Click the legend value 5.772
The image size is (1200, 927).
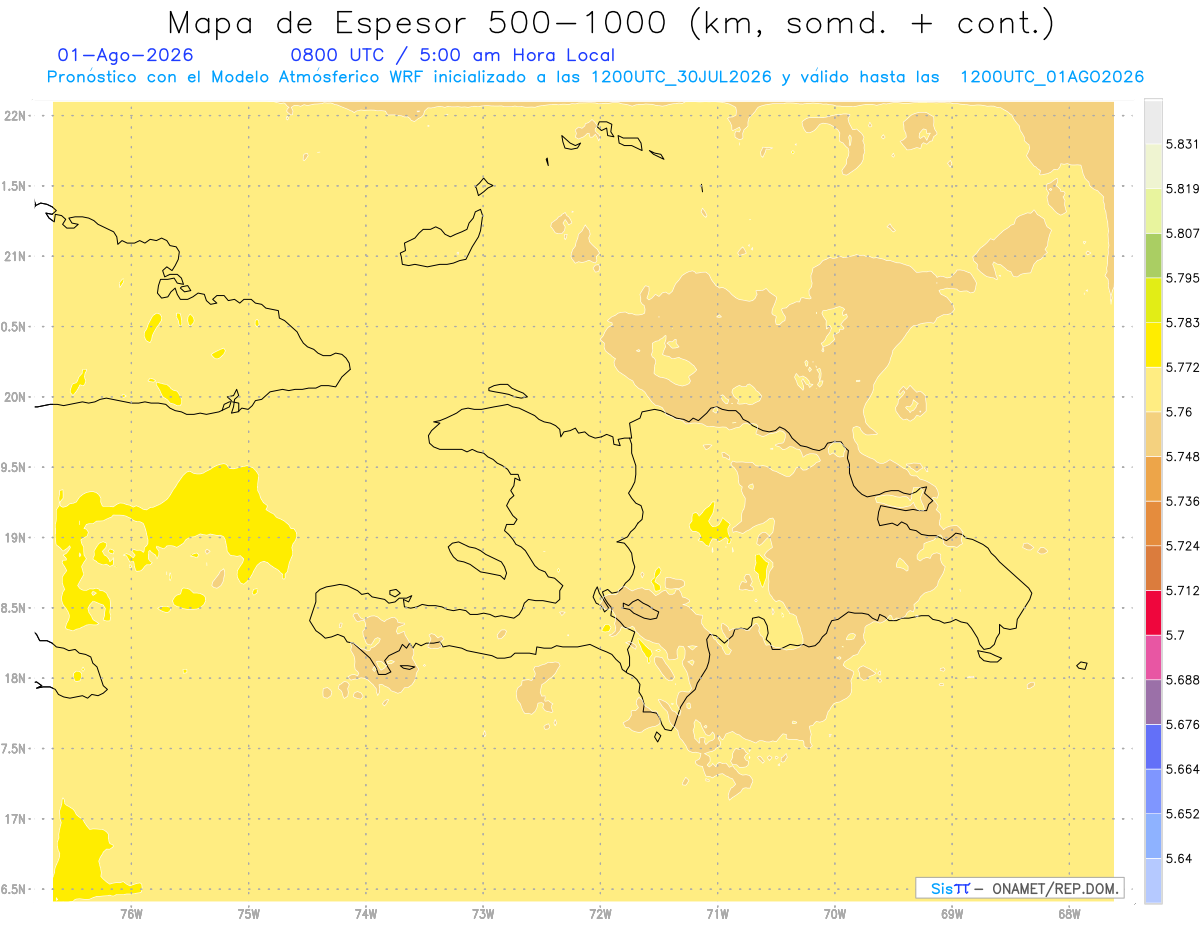[1182, 367]
